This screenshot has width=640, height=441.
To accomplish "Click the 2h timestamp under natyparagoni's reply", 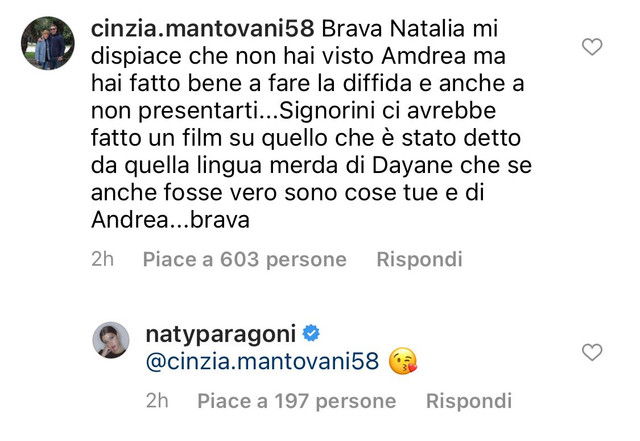I will coord(157,401).
